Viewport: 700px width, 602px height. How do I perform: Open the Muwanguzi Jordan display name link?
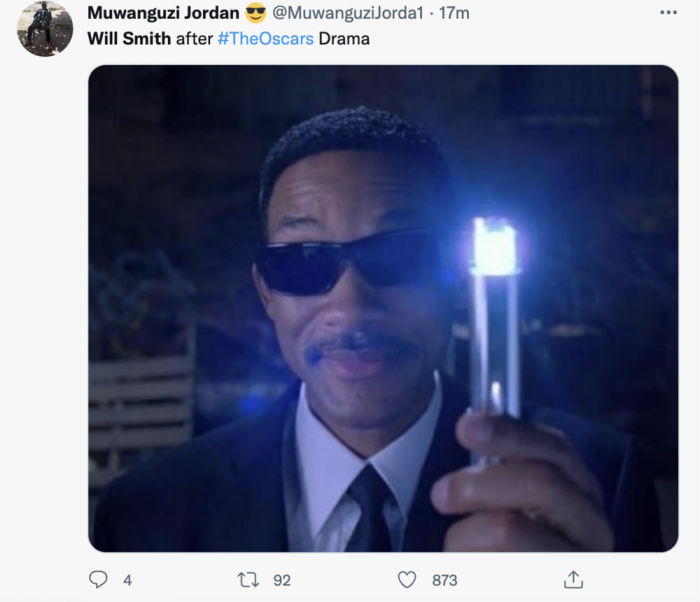point(160,13)
